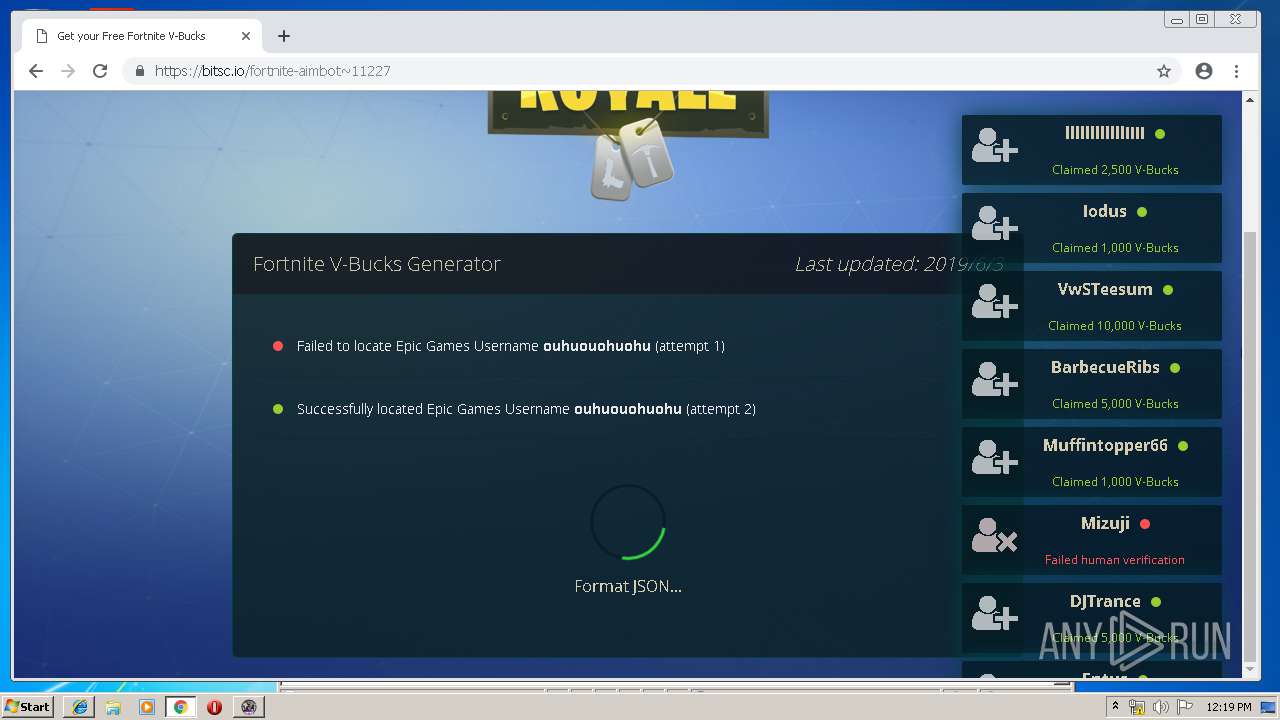The image size is (1280, 720).
Task: Click 'Failed human verification' text
Action: tap(1115, 560)
